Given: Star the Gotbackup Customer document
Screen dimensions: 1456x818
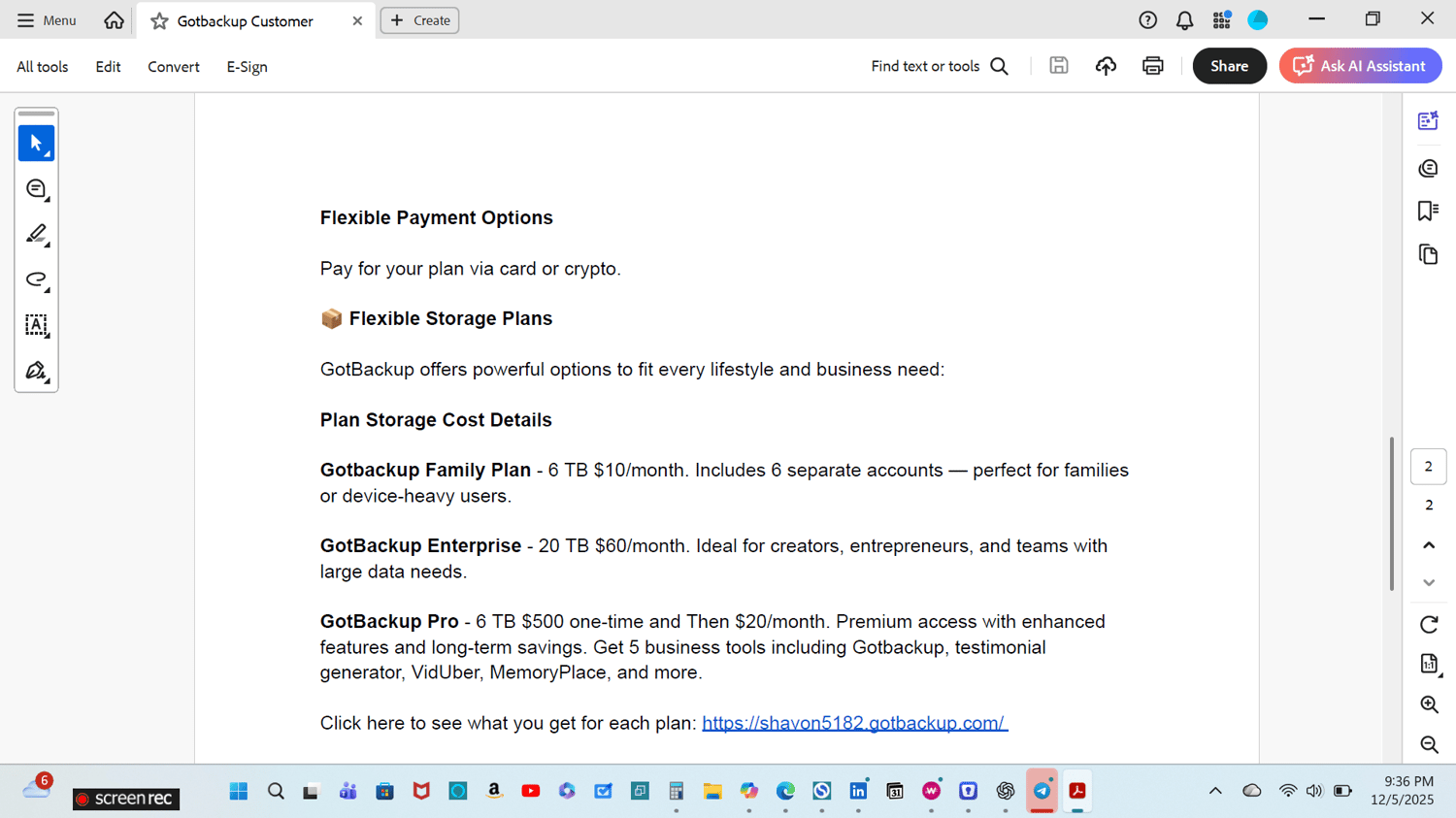Looking at the screenshot, I should [159, 20].
